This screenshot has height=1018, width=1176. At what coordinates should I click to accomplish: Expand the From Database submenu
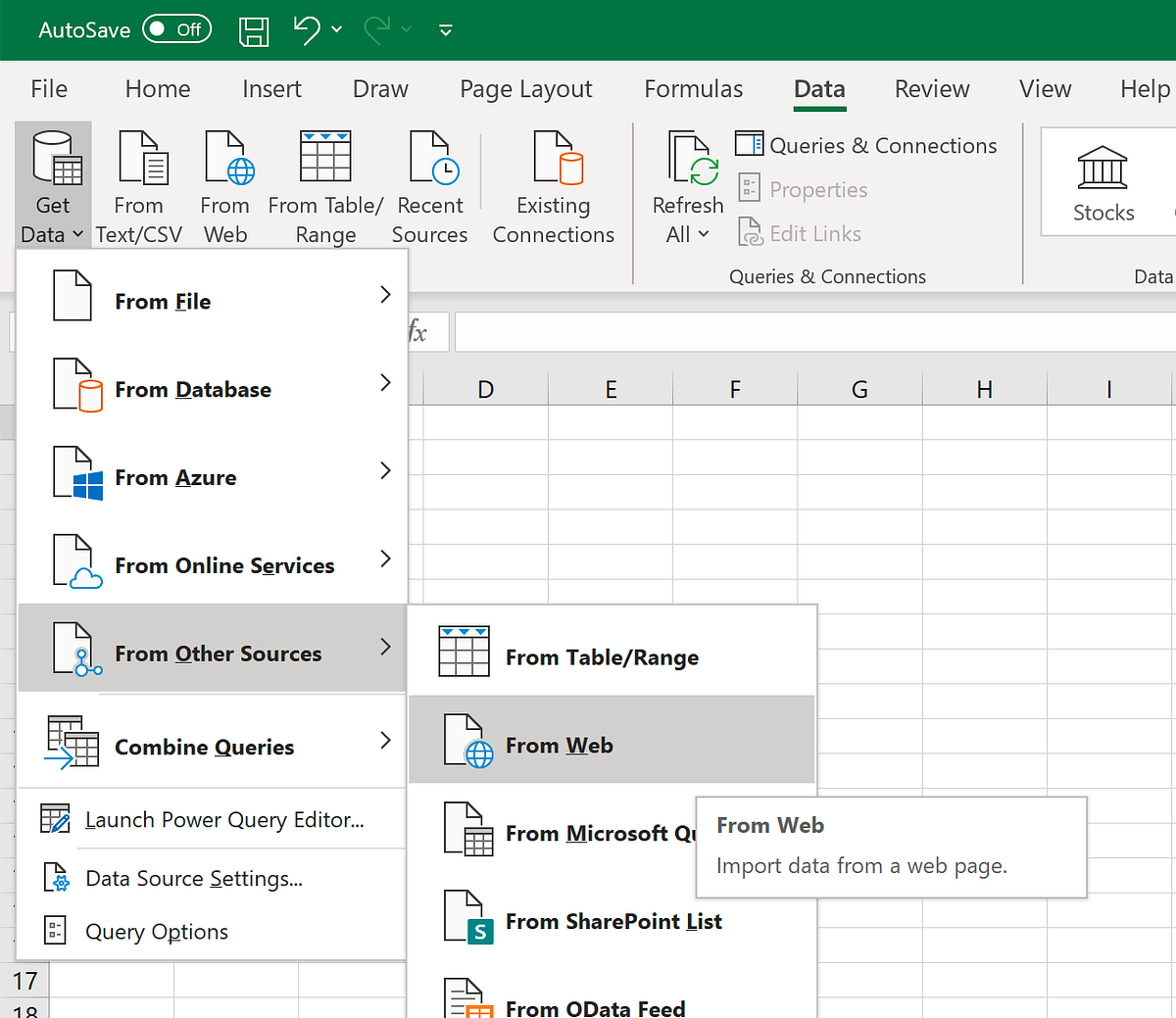(x=211, y=389)
